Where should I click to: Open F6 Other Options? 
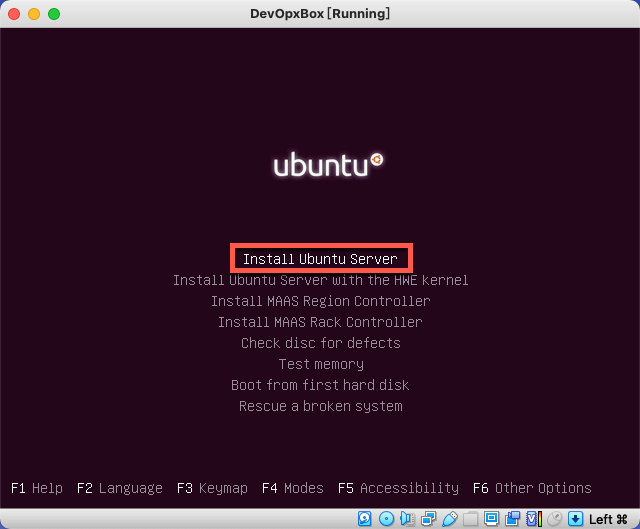[x=532, y=488]
